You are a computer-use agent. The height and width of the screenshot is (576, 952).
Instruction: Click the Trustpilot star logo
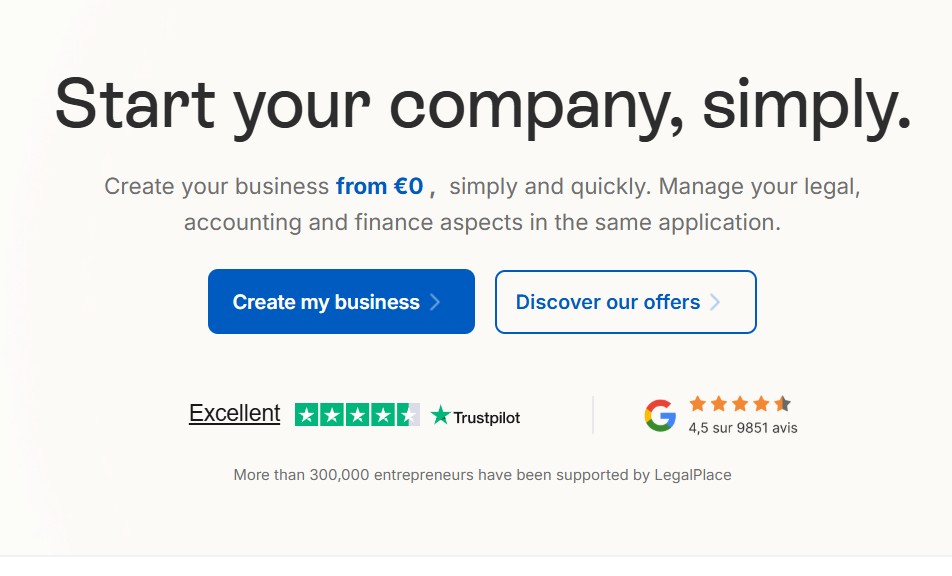click(x=440, y=415)
